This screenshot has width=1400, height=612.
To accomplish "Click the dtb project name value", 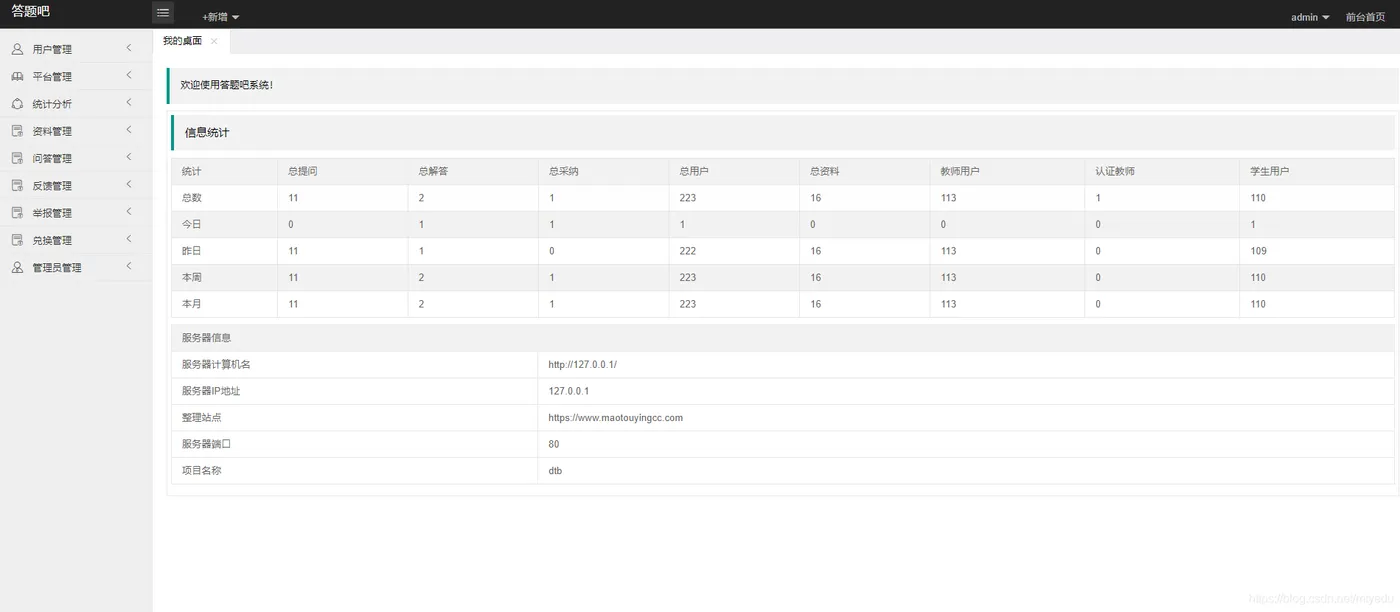I will (555, 470).
